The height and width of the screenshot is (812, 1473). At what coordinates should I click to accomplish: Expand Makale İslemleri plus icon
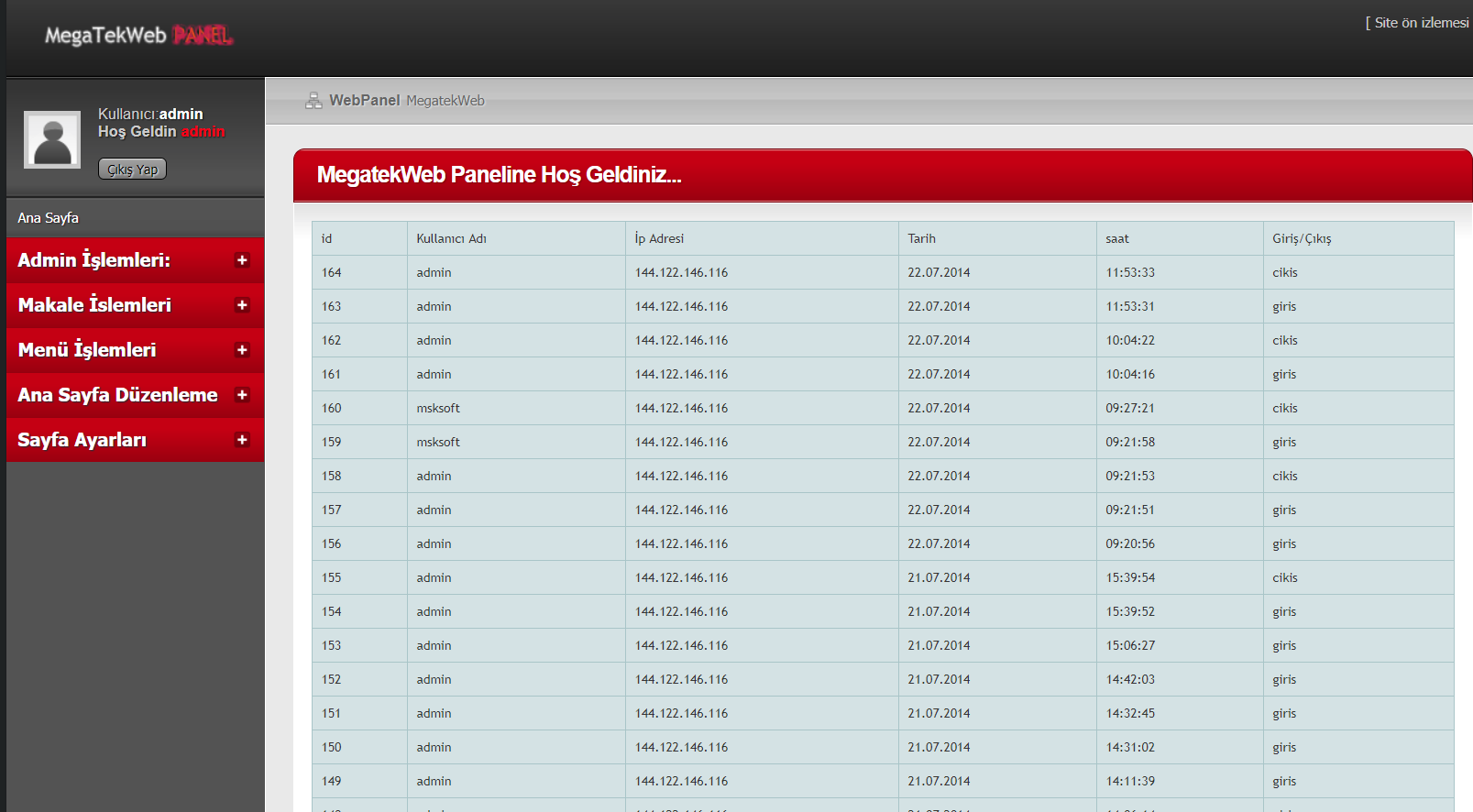[x=242, y=305]
